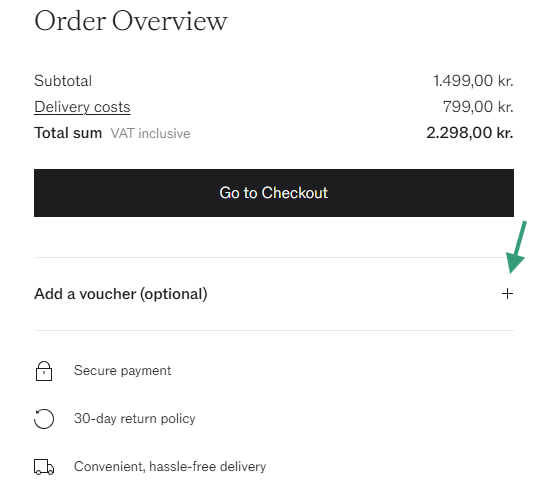Click the 1.499,00 kr. subtotal amount
The width and height of the screenshot is (540, 490).
click(473, 81)
